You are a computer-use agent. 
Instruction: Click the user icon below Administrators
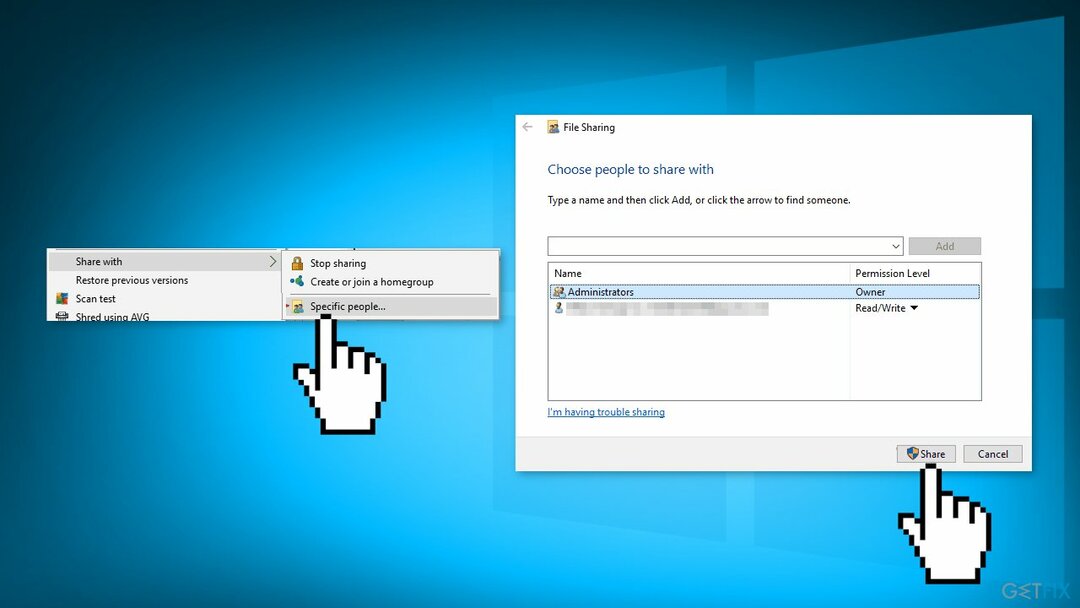point(559,308)
